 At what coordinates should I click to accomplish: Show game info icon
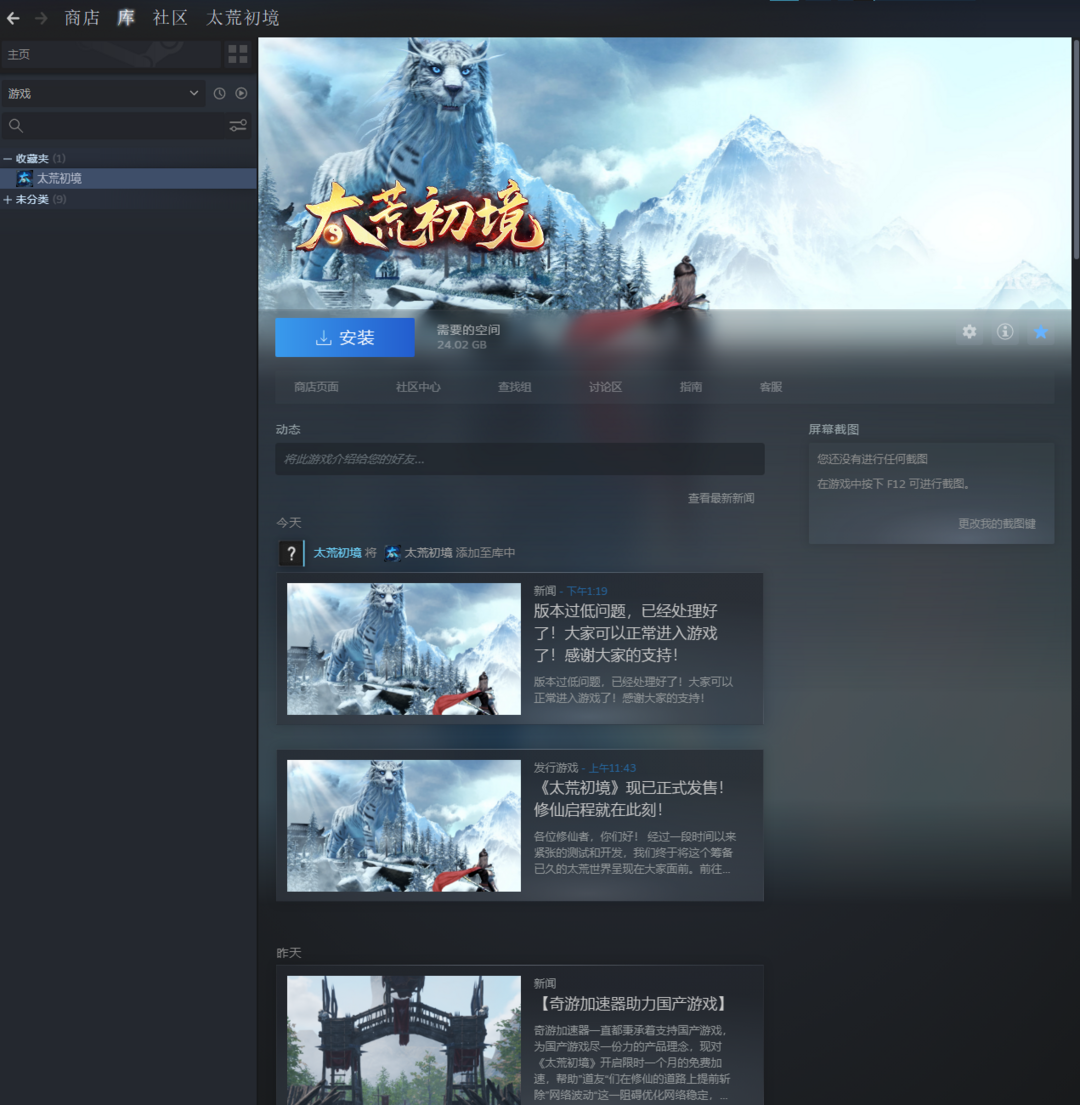pos(1005,332)
